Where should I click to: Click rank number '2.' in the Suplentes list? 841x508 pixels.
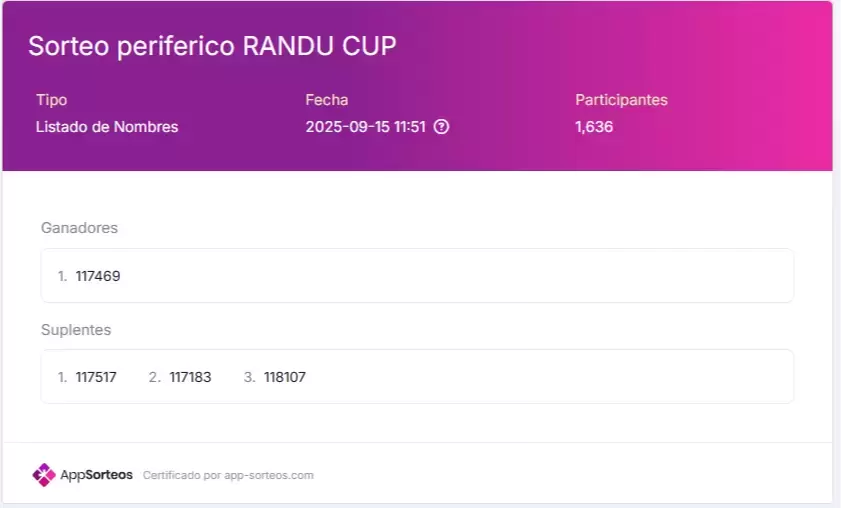(x=154, y=377)
